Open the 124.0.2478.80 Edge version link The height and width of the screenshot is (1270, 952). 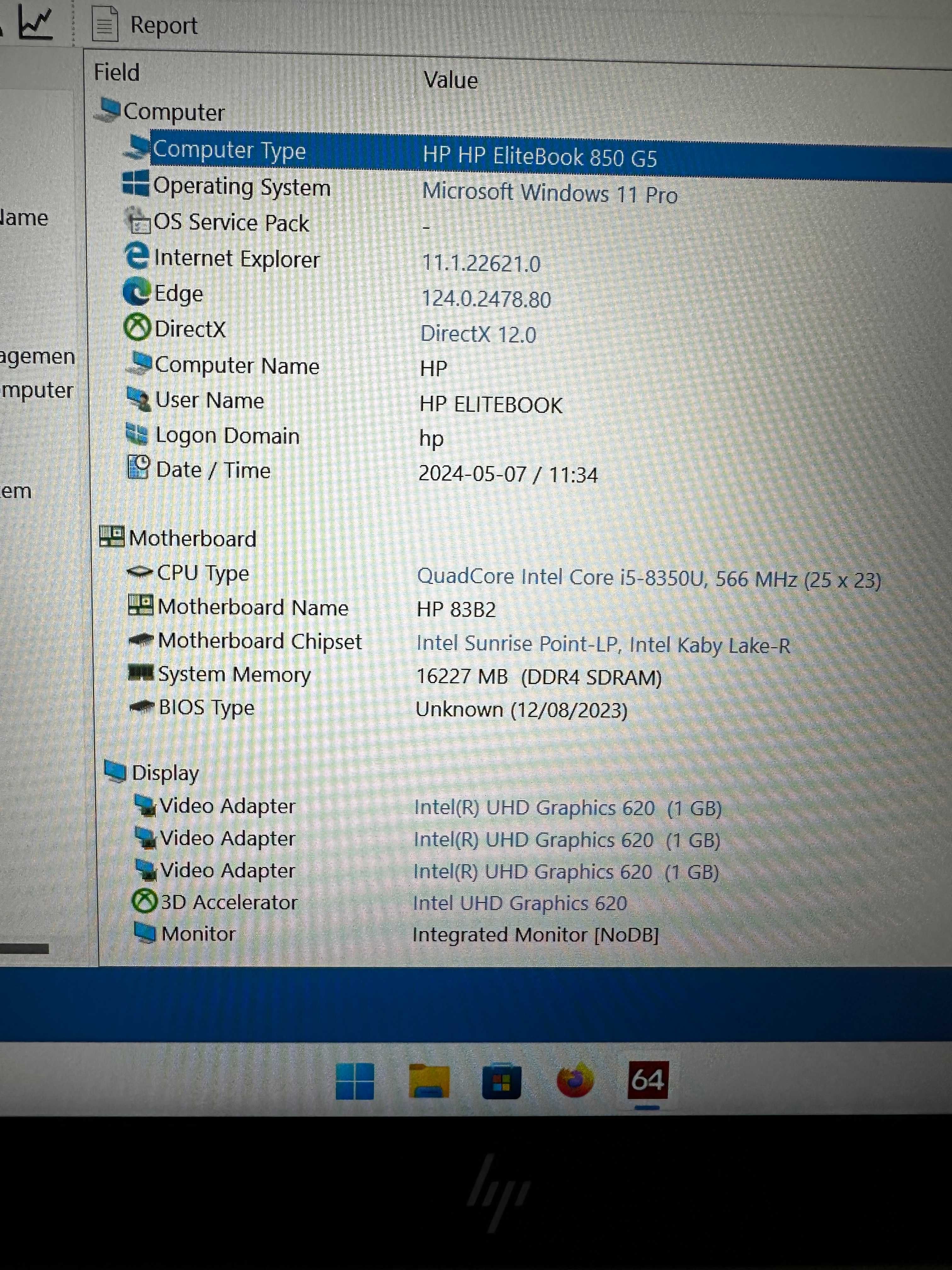(486, 299)
